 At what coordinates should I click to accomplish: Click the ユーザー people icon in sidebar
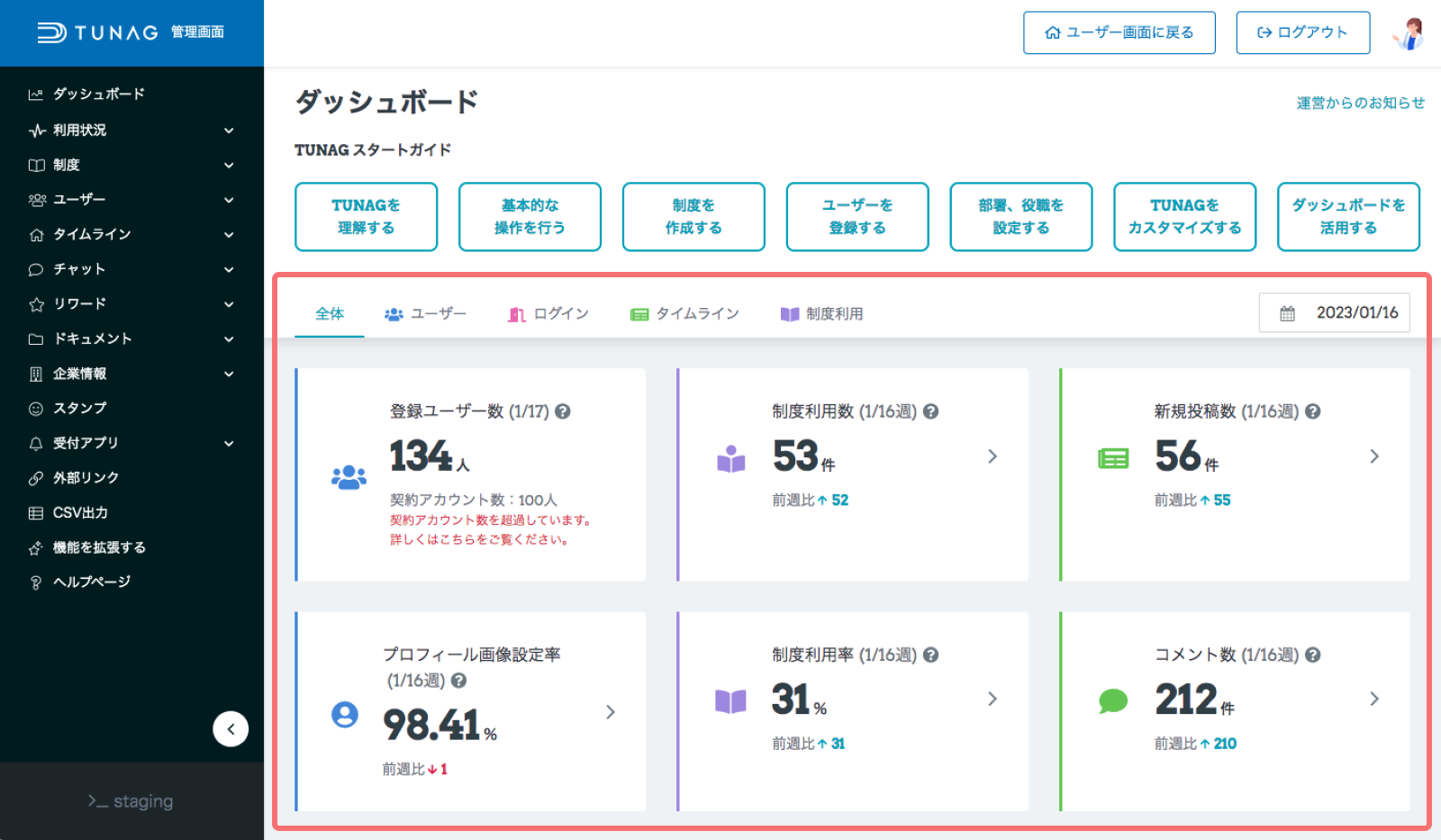(x=37, y=200)
